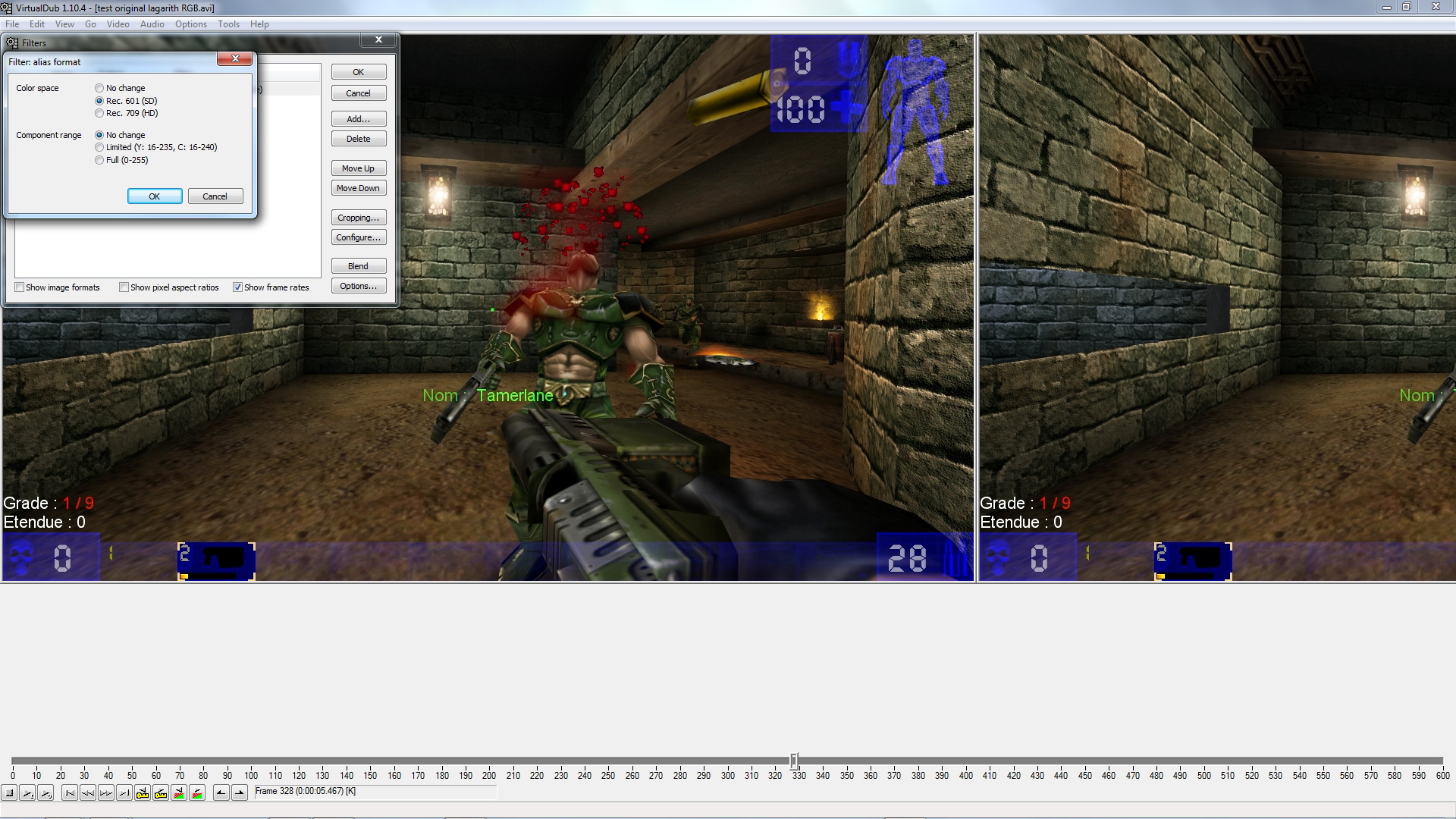Confirm alias format dialog with OK
Screen dimensions: 1456x819
pyautogui.click(x=155, y=196)
